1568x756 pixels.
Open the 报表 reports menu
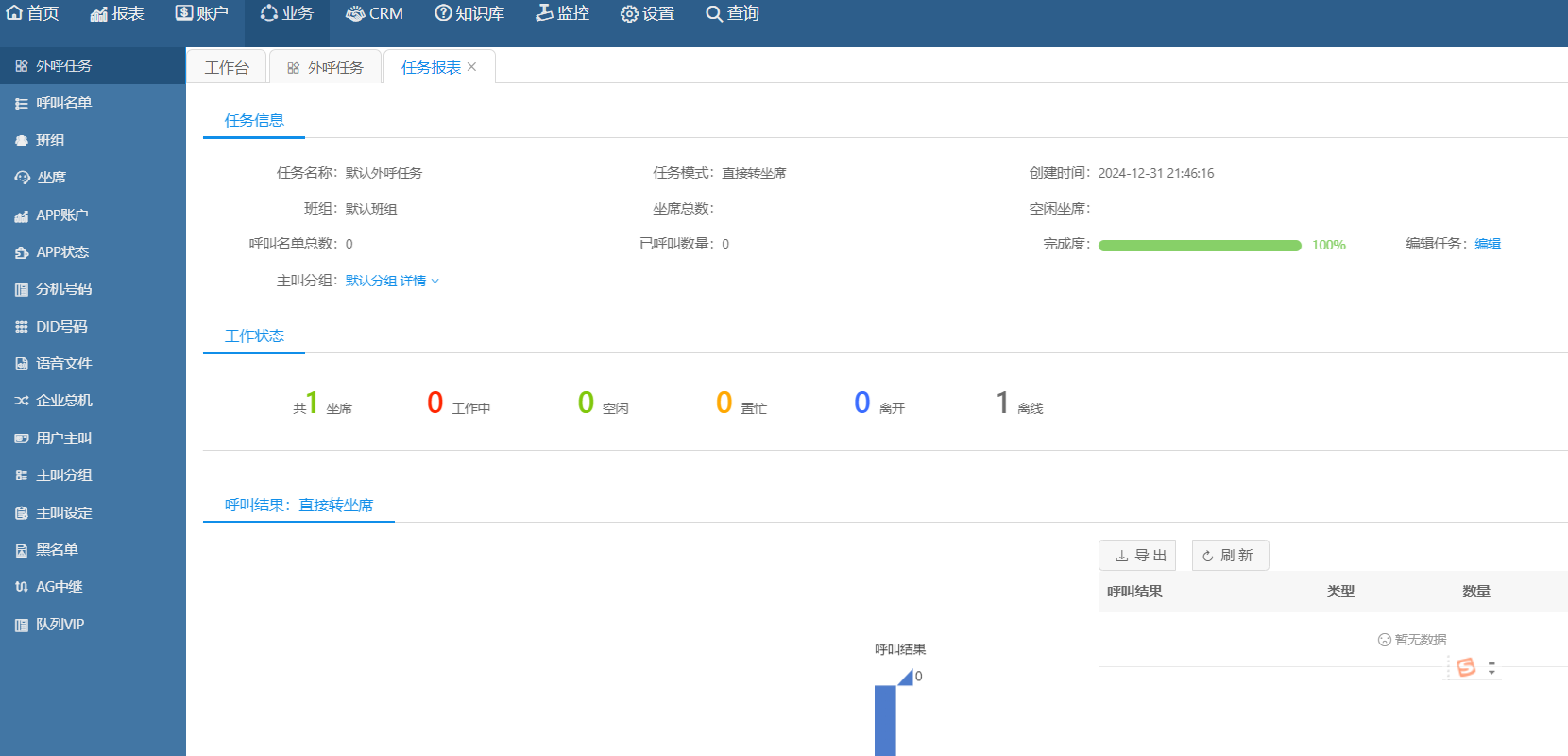tap(117, 13)
